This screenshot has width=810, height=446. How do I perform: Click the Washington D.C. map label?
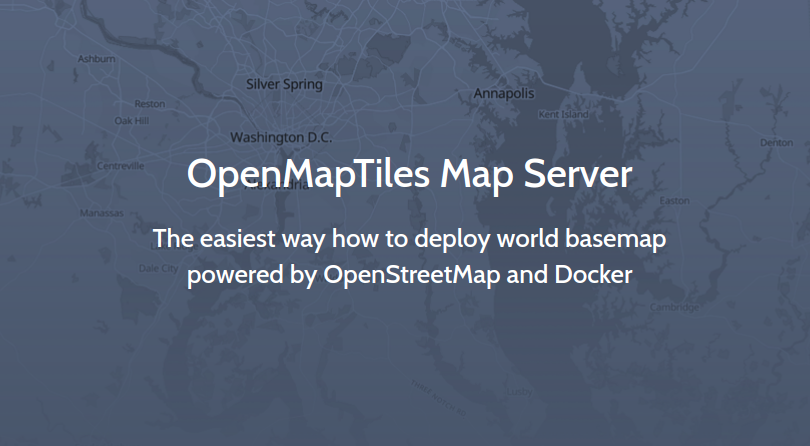[281, 137]
